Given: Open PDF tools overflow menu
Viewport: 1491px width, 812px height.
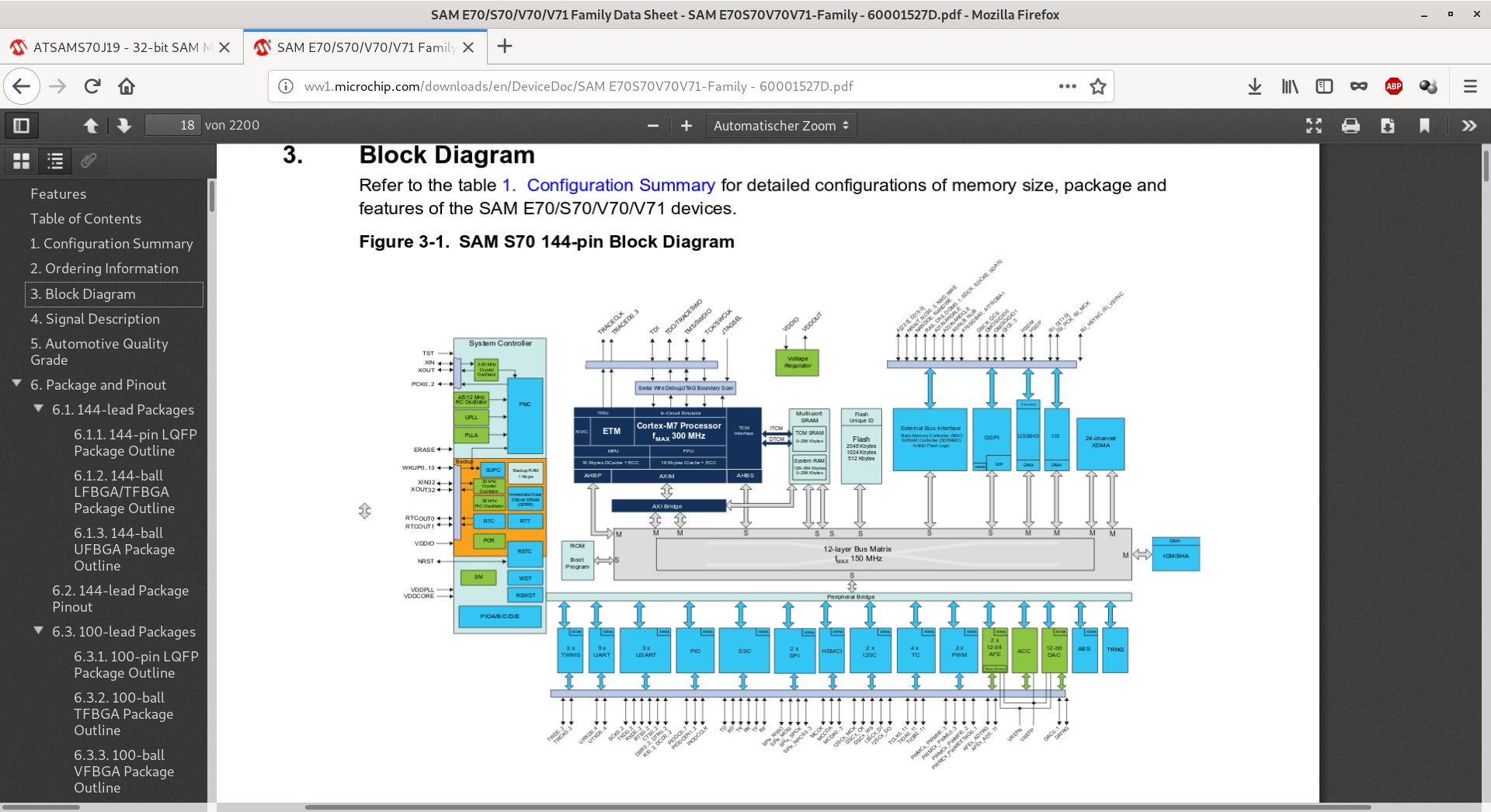Looking at the screenshot, I should (1469, 126).
